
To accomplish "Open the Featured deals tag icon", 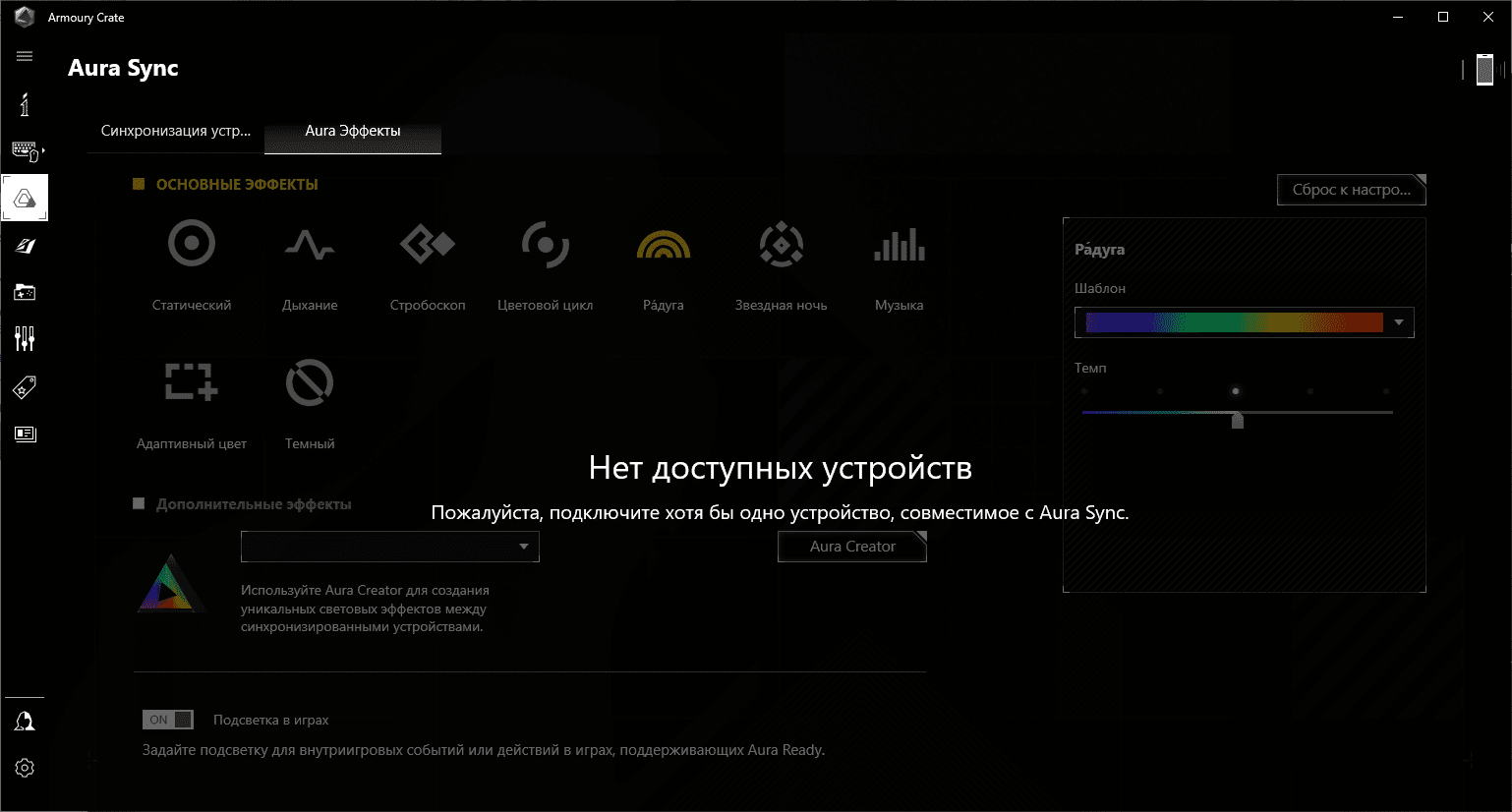I will click(25, 386).
